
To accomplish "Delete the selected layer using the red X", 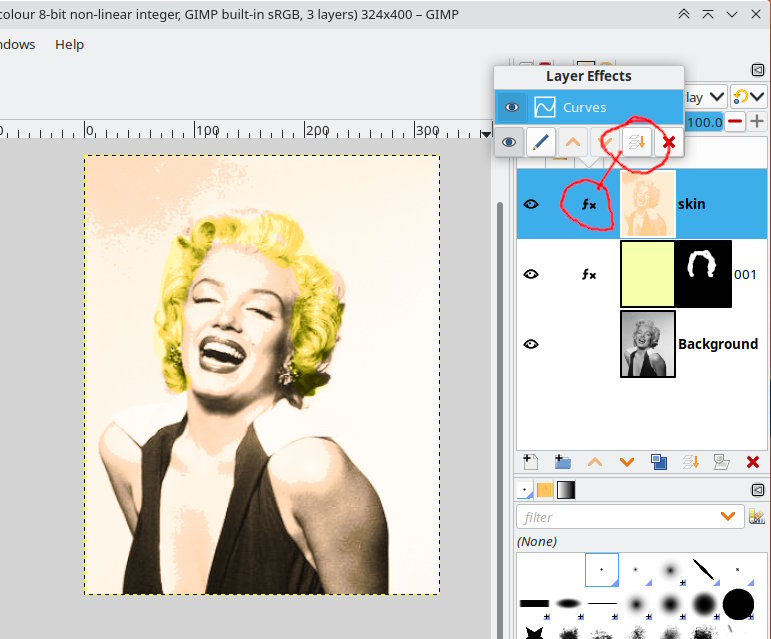I will click(753, 462).
